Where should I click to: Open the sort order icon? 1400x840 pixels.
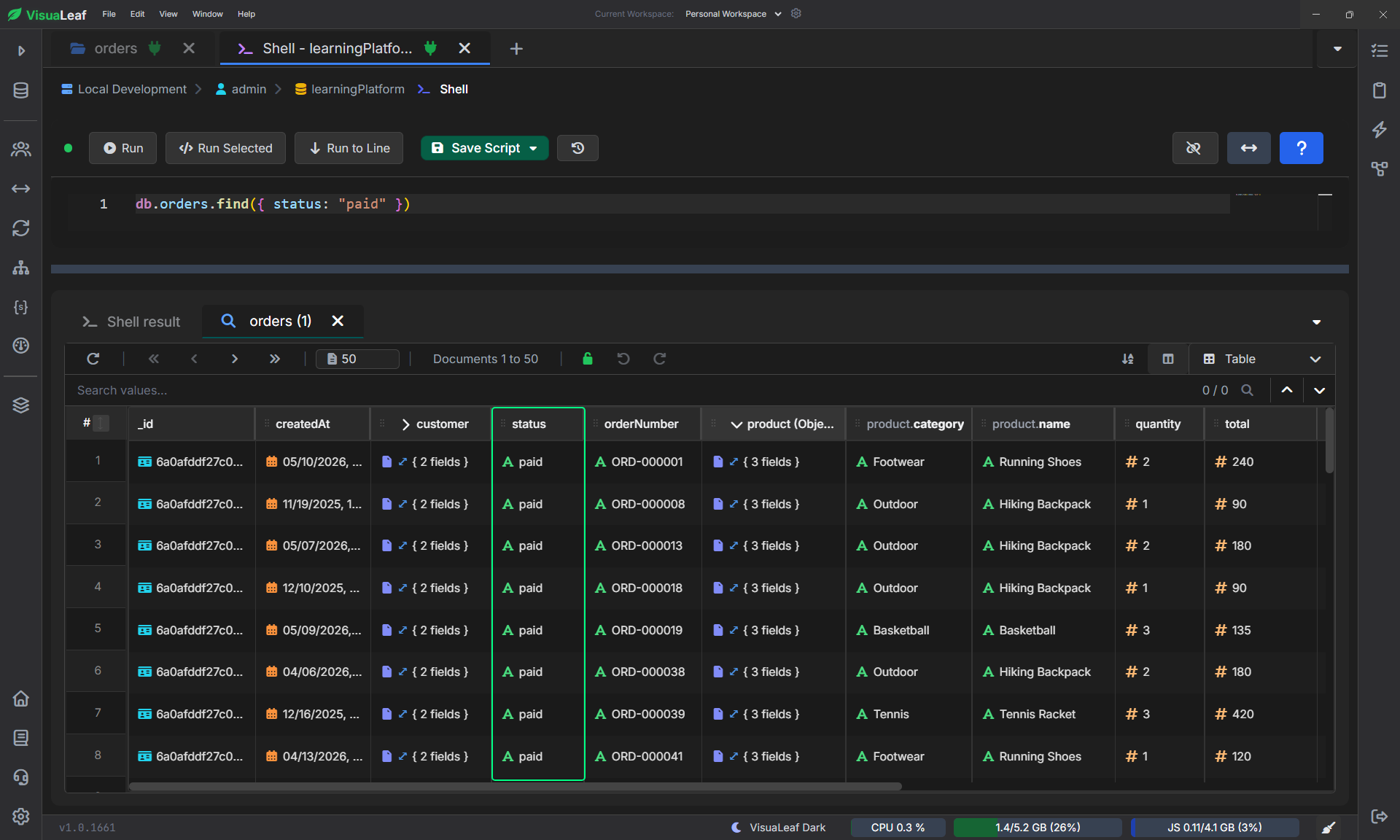pyautogui.click(x=1127, y=359)
